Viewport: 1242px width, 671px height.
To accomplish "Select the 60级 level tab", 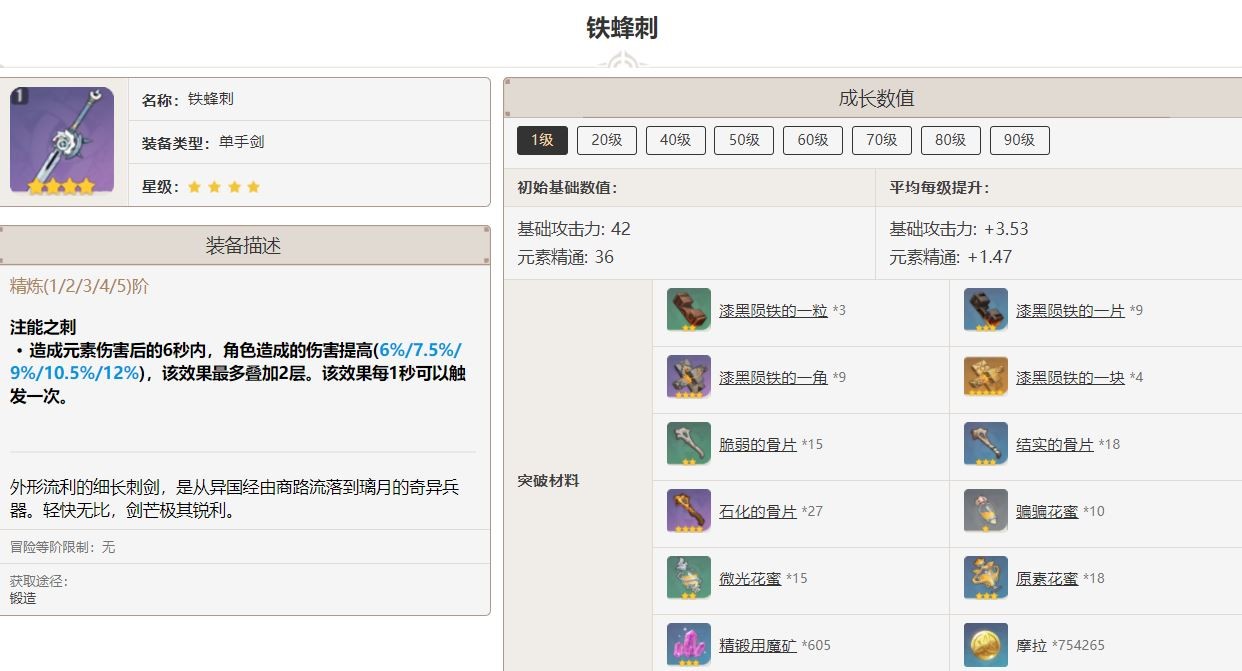I will pos(813,140).
